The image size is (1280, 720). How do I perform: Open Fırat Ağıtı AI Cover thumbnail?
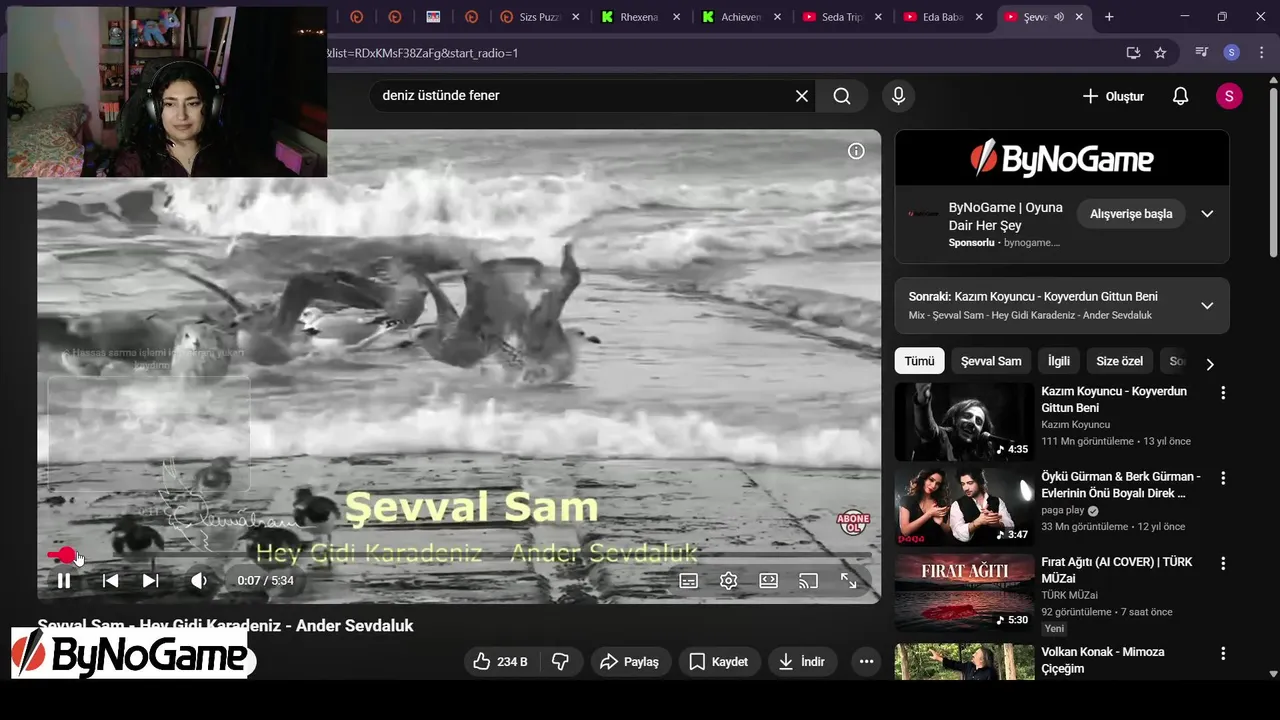click(x=964, y=592)
